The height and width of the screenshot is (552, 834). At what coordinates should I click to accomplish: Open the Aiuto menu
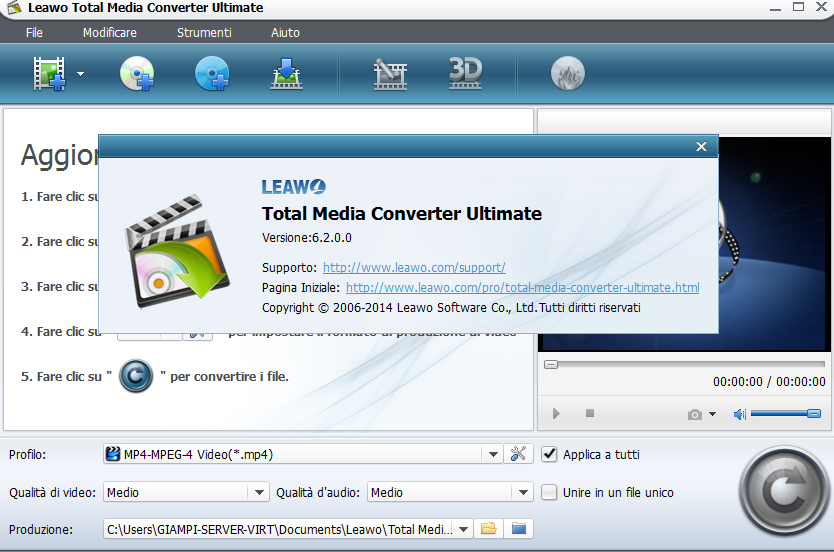pos(285,32)
